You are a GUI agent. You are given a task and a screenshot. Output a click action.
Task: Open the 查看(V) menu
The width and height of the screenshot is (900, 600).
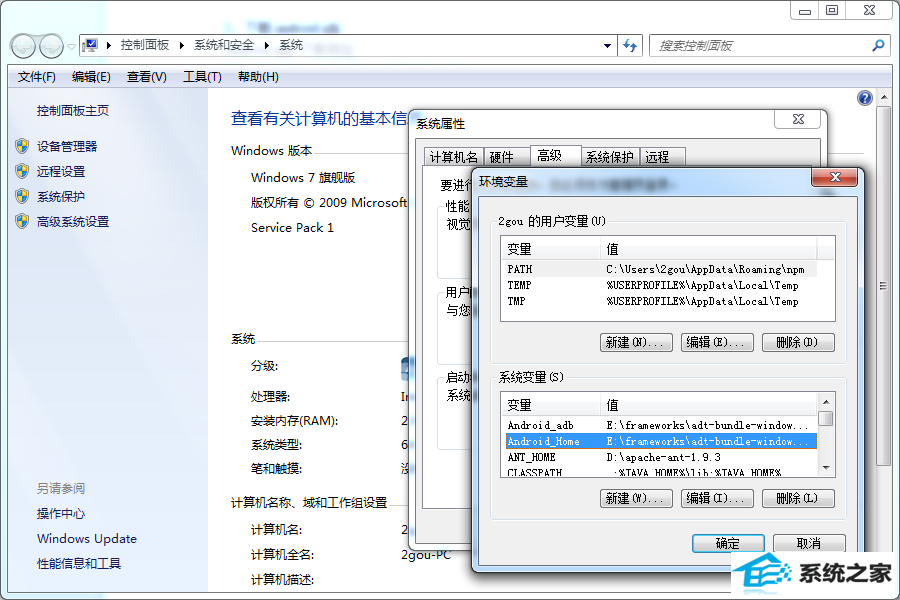click(x=146, y=77)
